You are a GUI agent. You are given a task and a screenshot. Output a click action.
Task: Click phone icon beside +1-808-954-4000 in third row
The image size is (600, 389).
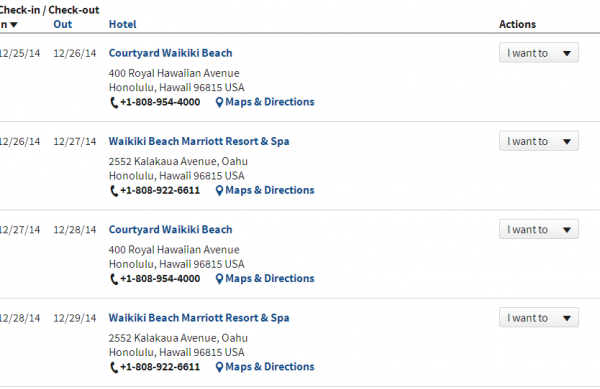tap(114, 280)
